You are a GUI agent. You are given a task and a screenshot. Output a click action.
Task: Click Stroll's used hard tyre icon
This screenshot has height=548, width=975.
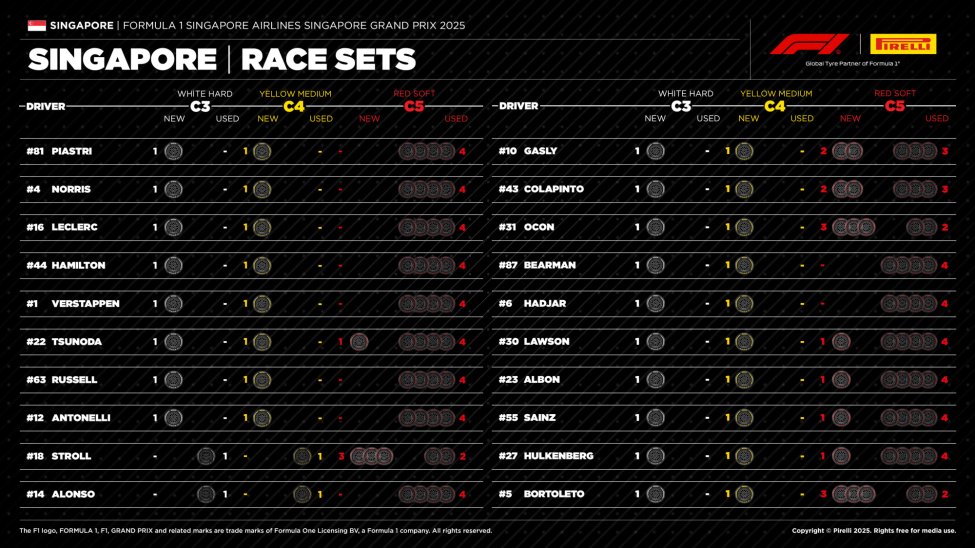coord(206,456)
